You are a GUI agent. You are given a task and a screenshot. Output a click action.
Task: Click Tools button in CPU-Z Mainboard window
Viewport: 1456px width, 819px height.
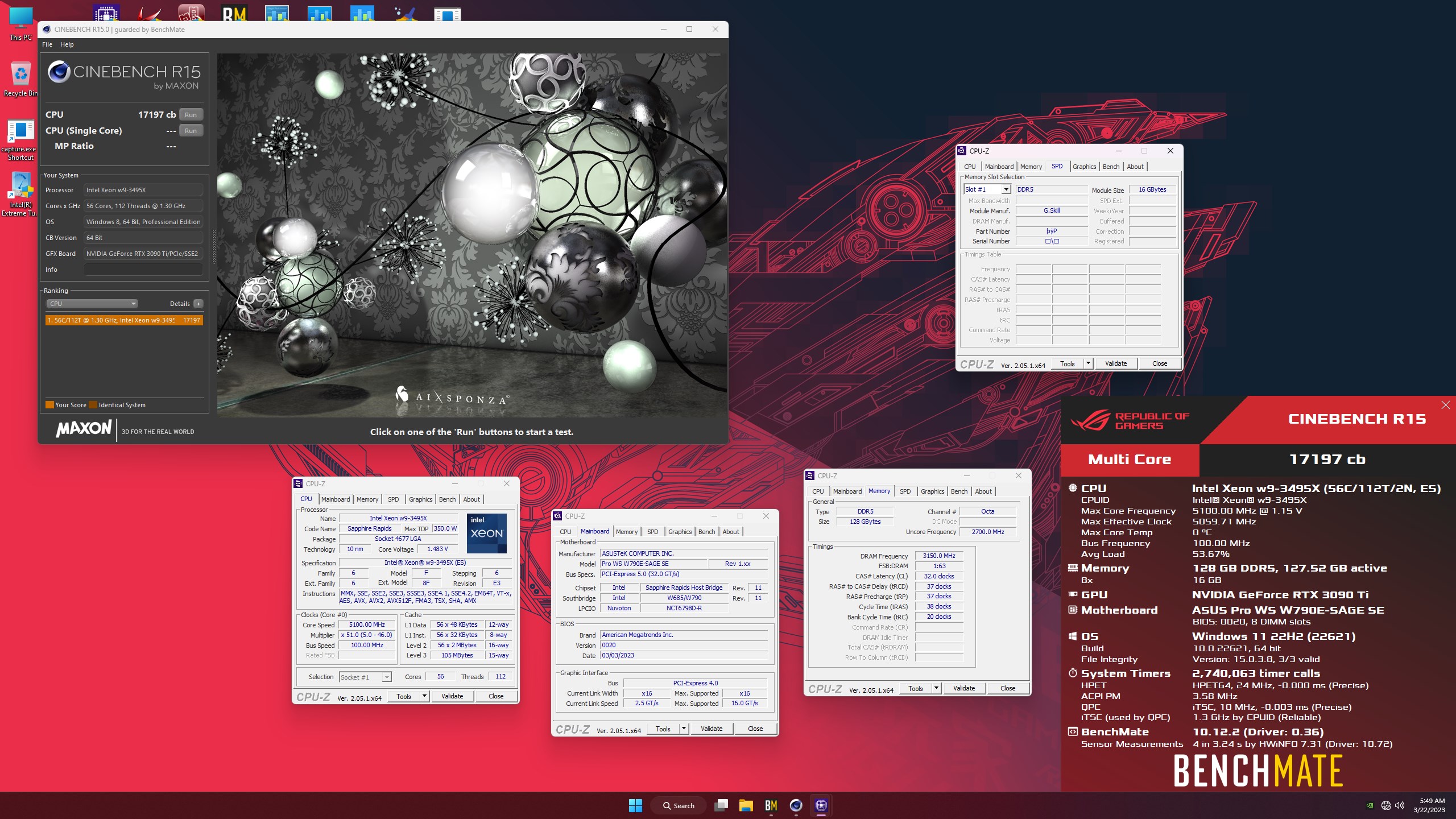point(663,729)
